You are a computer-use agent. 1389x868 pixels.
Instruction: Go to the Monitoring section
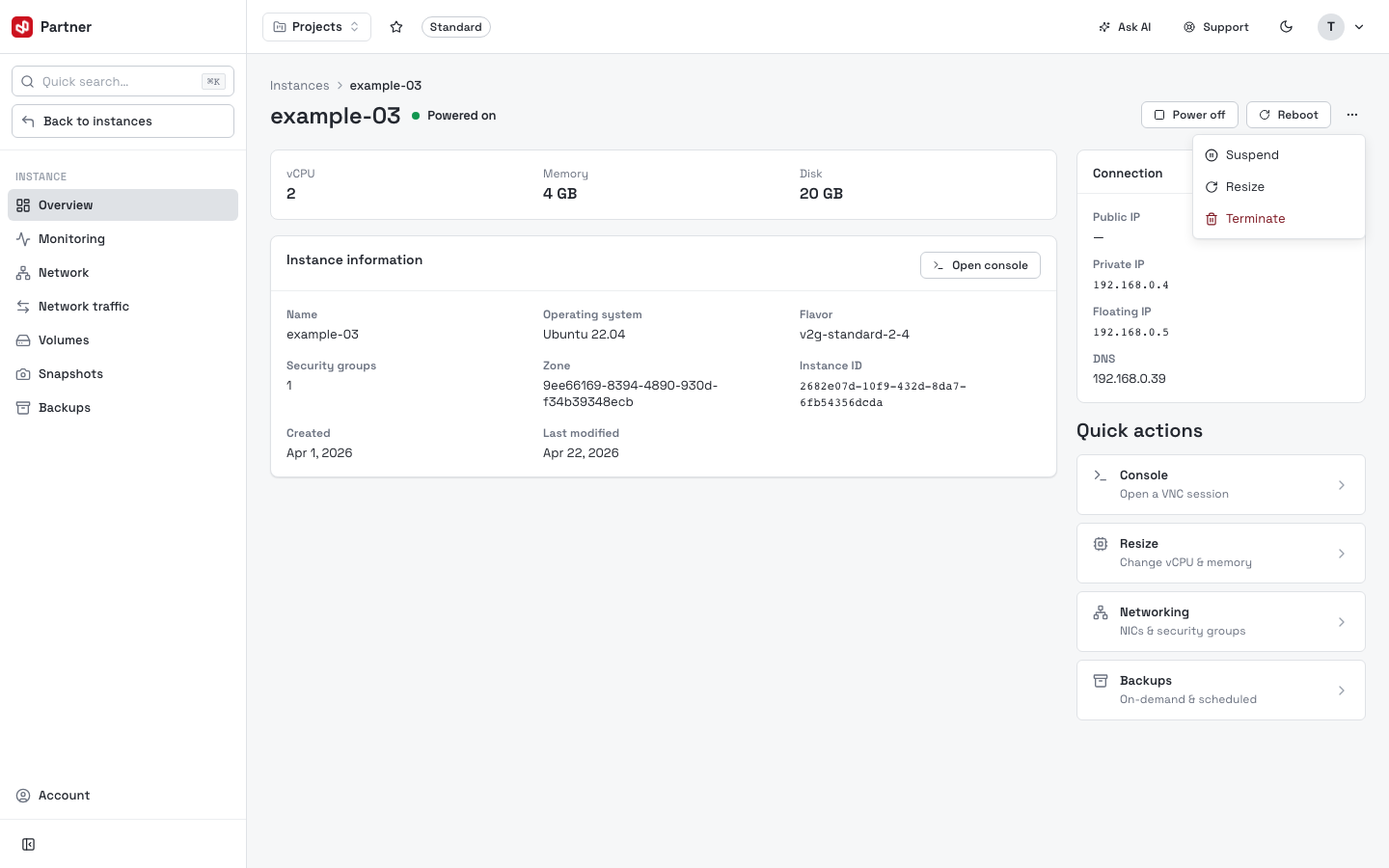click(123, 239)
